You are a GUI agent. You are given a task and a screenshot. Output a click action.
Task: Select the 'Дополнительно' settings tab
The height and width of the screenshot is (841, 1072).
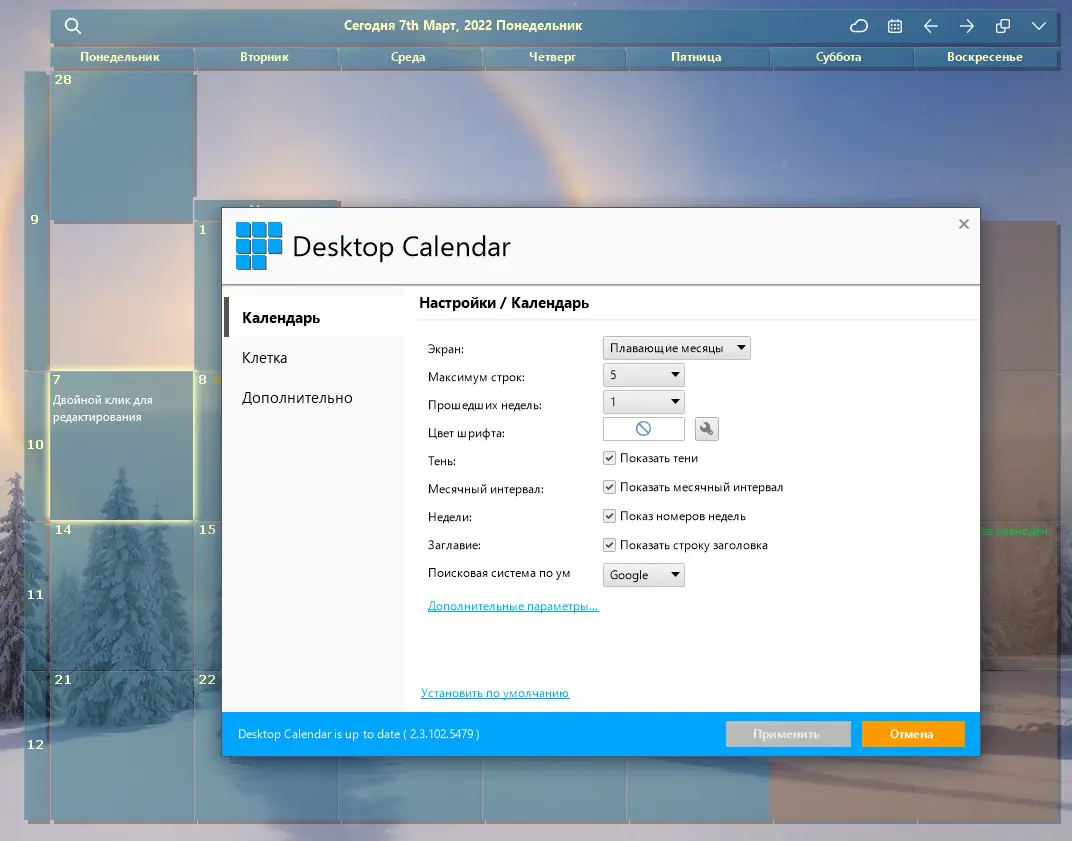[x=314, y=398]
